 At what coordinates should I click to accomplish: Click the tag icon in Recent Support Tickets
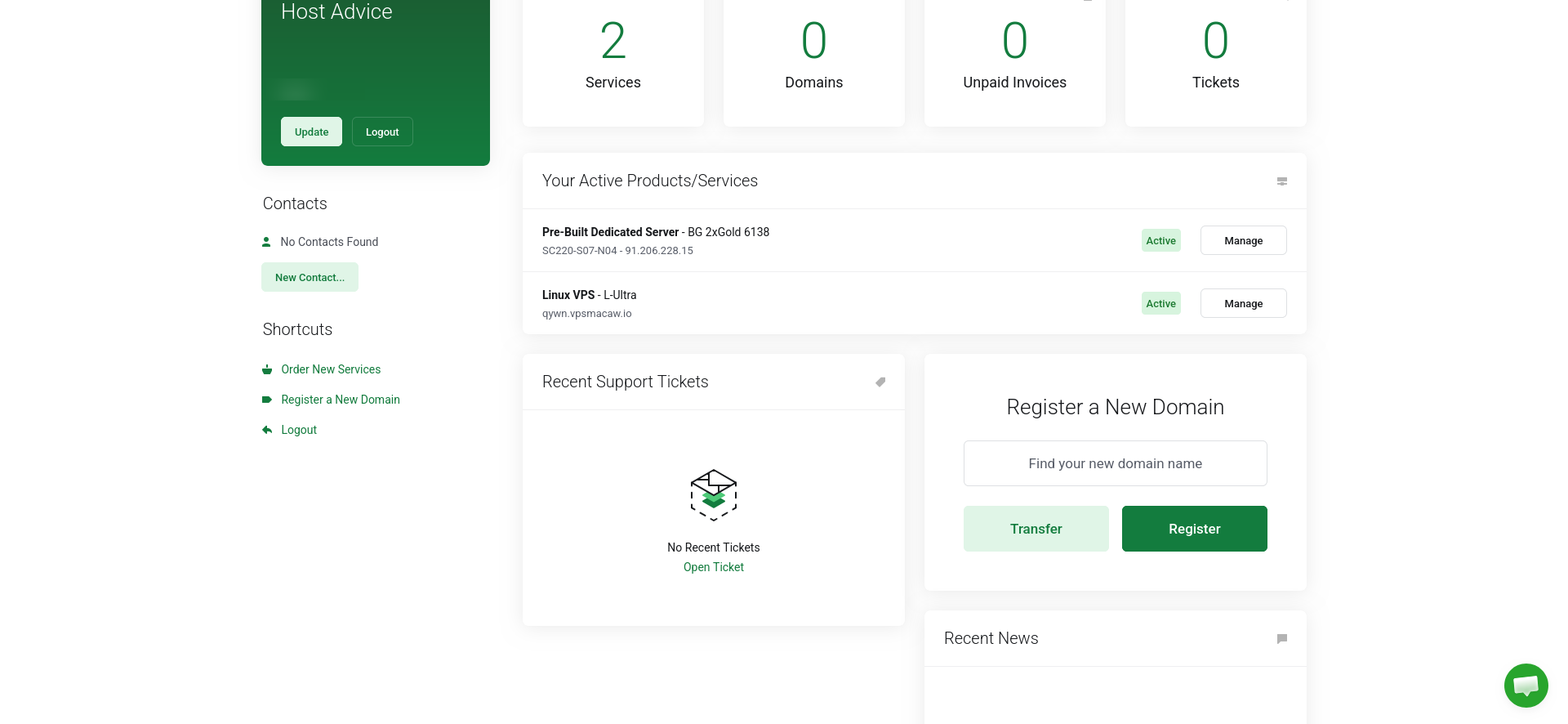click(x=880, y=382)
